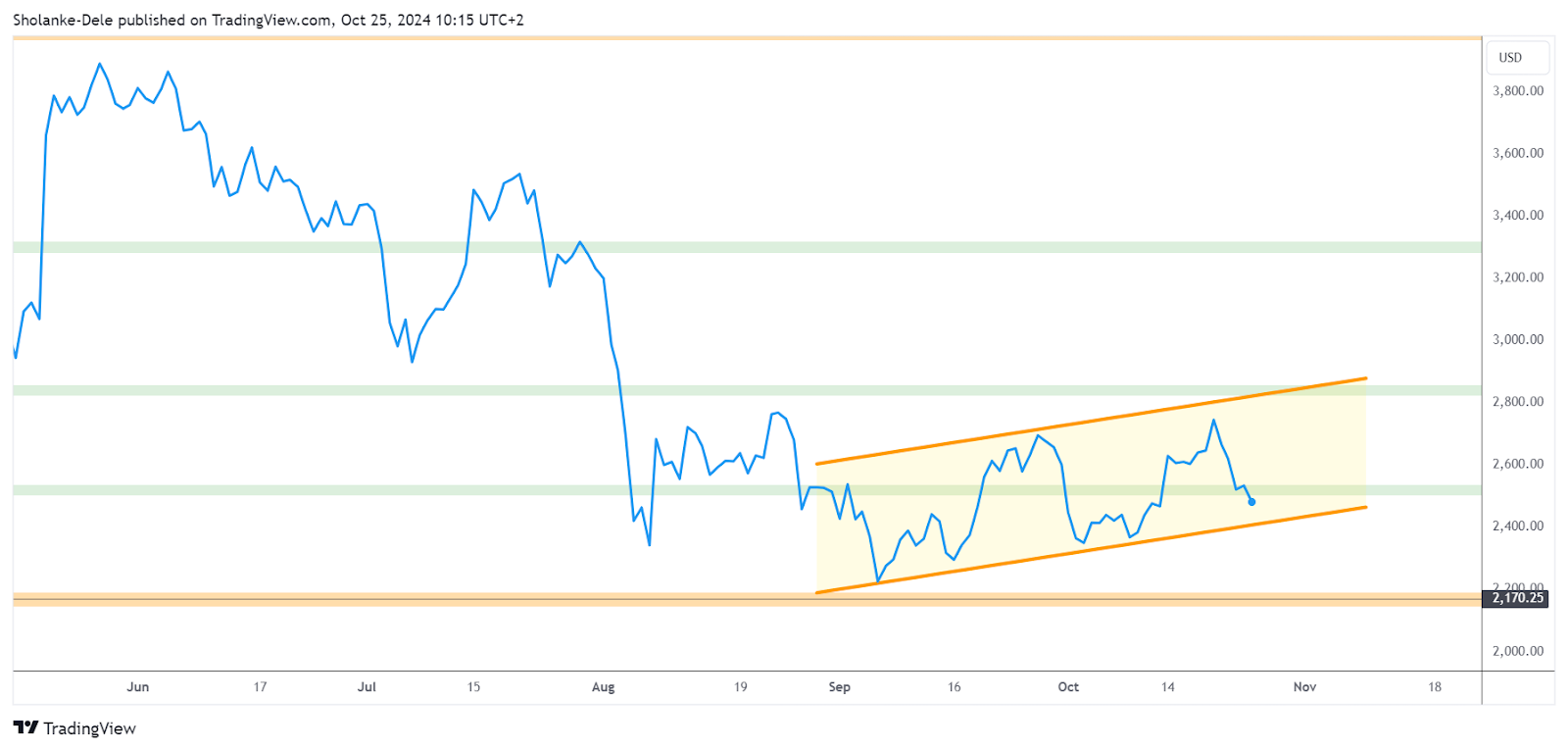
Task: Click the Sep date label
Action: click(x=840, y=687)
